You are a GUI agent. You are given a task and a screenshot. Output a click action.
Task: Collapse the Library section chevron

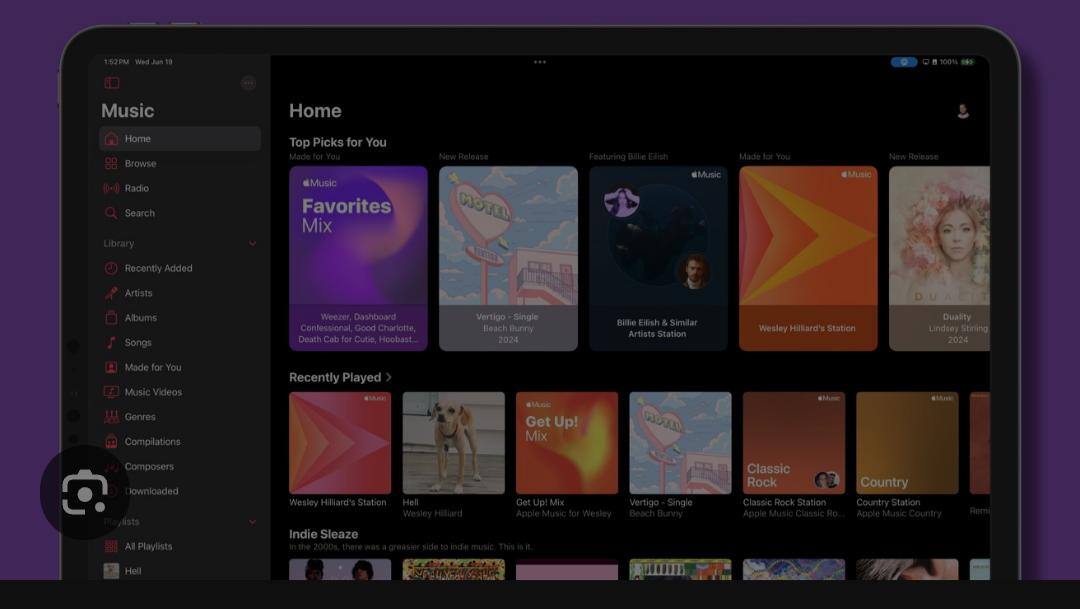coord(252,244)
